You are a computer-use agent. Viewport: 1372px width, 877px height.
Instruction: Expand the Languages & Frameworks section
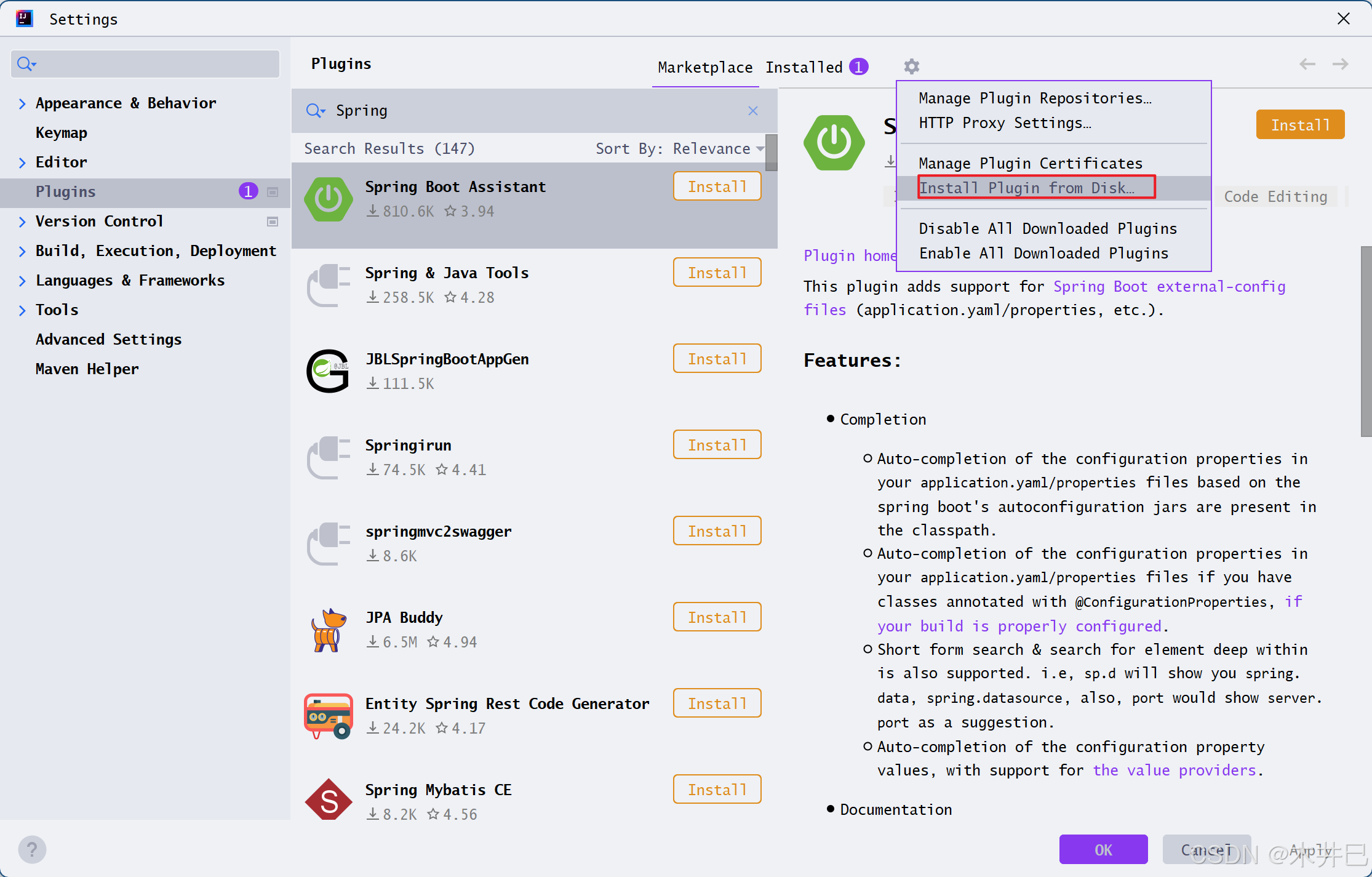point(22,281)
